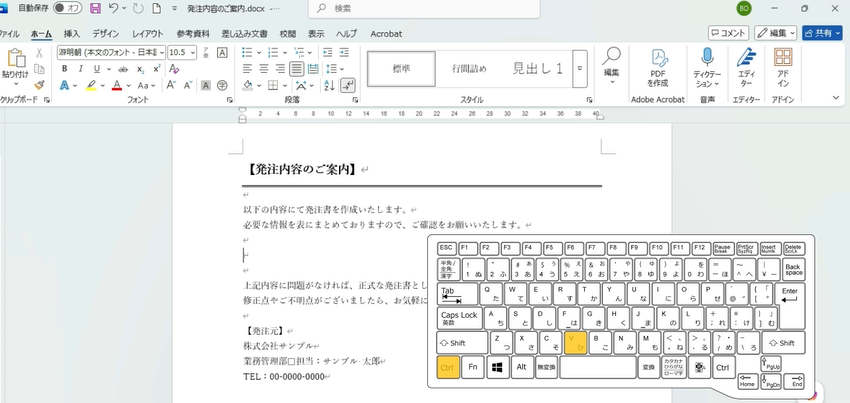Toggle strikethrough formatting
This screenshot has height=403, width=850.
point(123,69)
